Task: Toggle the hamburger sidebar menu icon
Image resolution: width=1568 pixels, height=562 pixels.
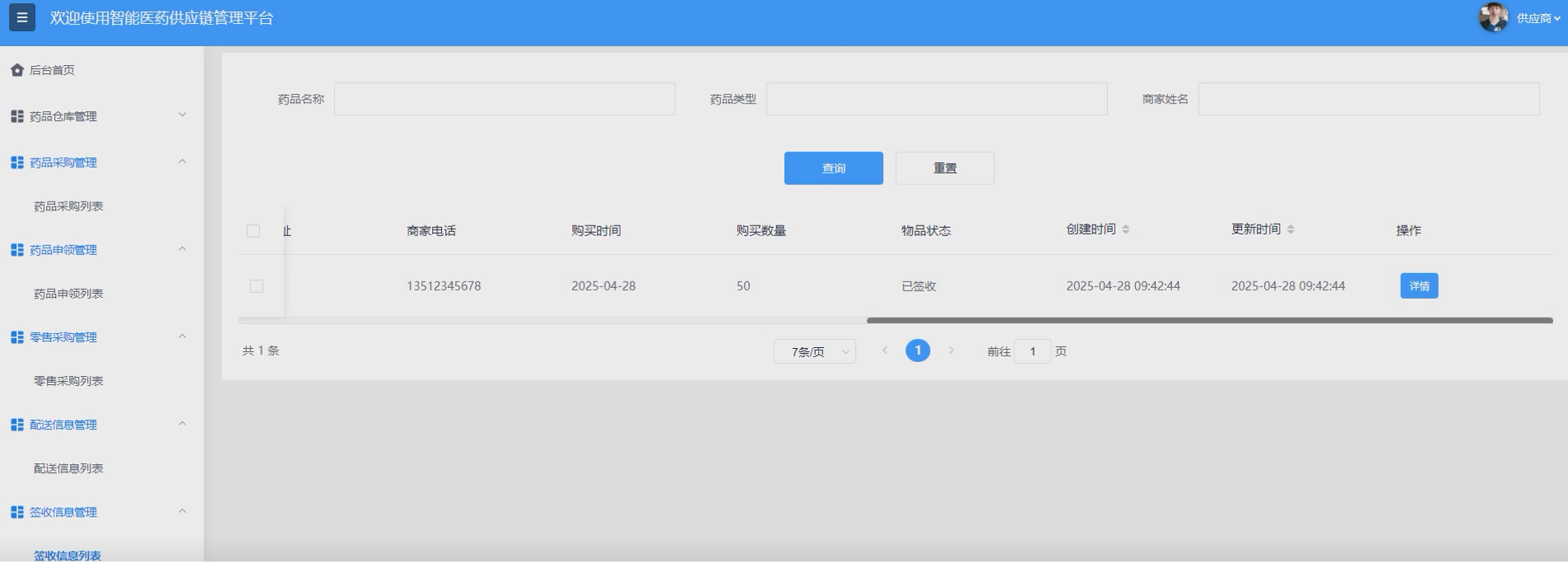Action: coord(22,17)
